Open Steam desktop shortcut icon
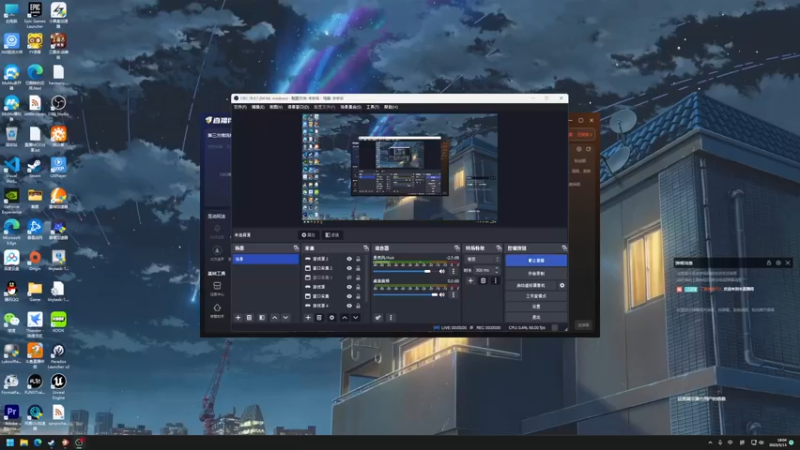The height and width of the screenshot is (450, 800). pos(35,168)
